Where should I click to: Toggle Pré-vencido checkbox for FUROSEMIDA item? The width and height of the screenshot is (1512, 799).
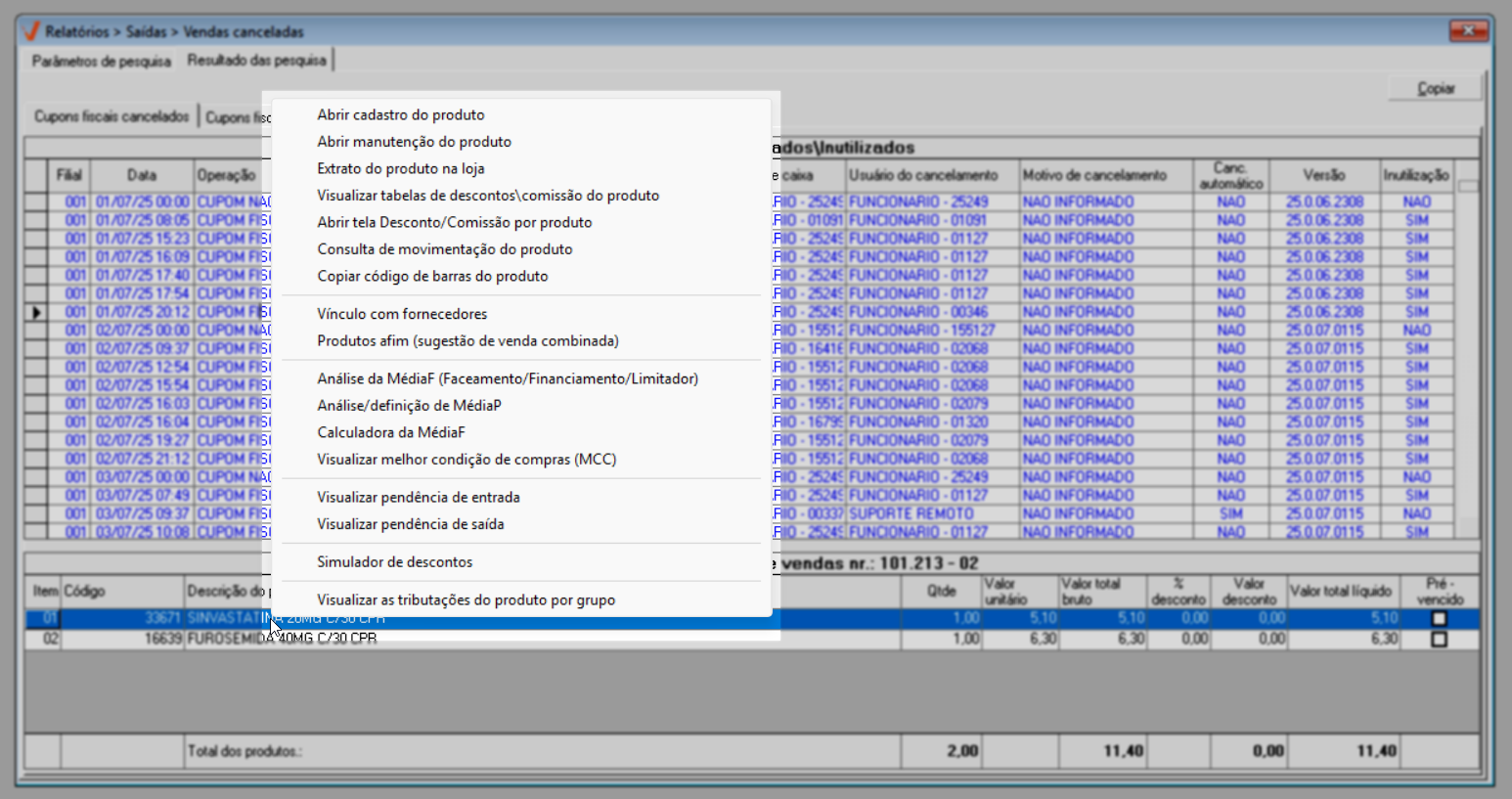coord(1439,640)
